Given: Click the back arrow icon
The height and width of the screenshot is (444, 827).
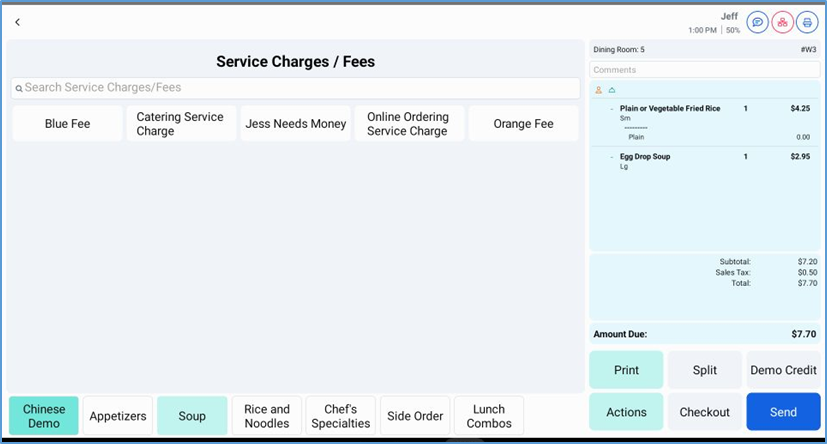Looking at the screenshot, I should point(17,22).
